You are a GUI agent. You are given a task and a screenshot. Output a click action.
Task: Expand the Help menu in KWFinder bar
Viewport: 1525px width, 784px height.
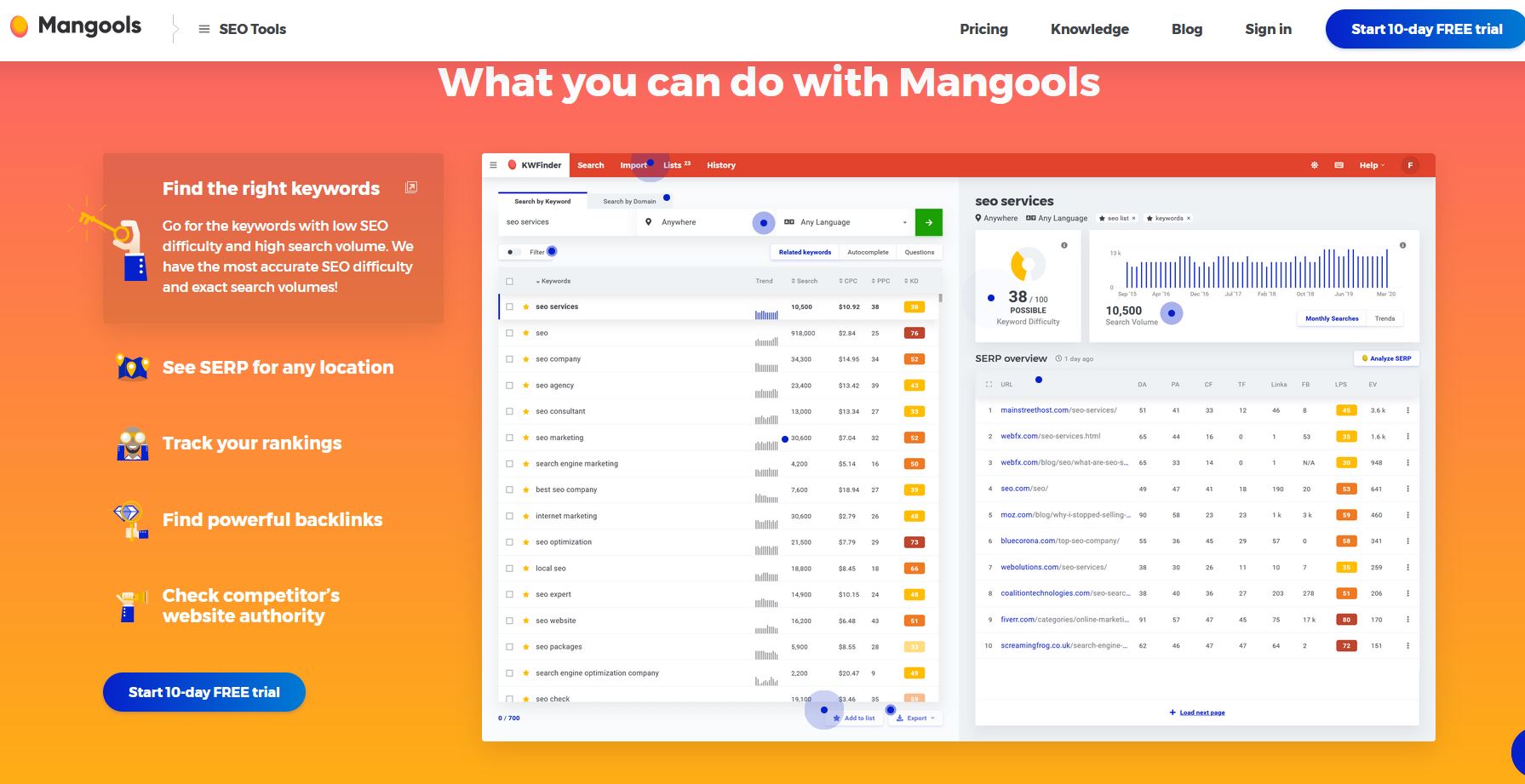pos(1372,165)
